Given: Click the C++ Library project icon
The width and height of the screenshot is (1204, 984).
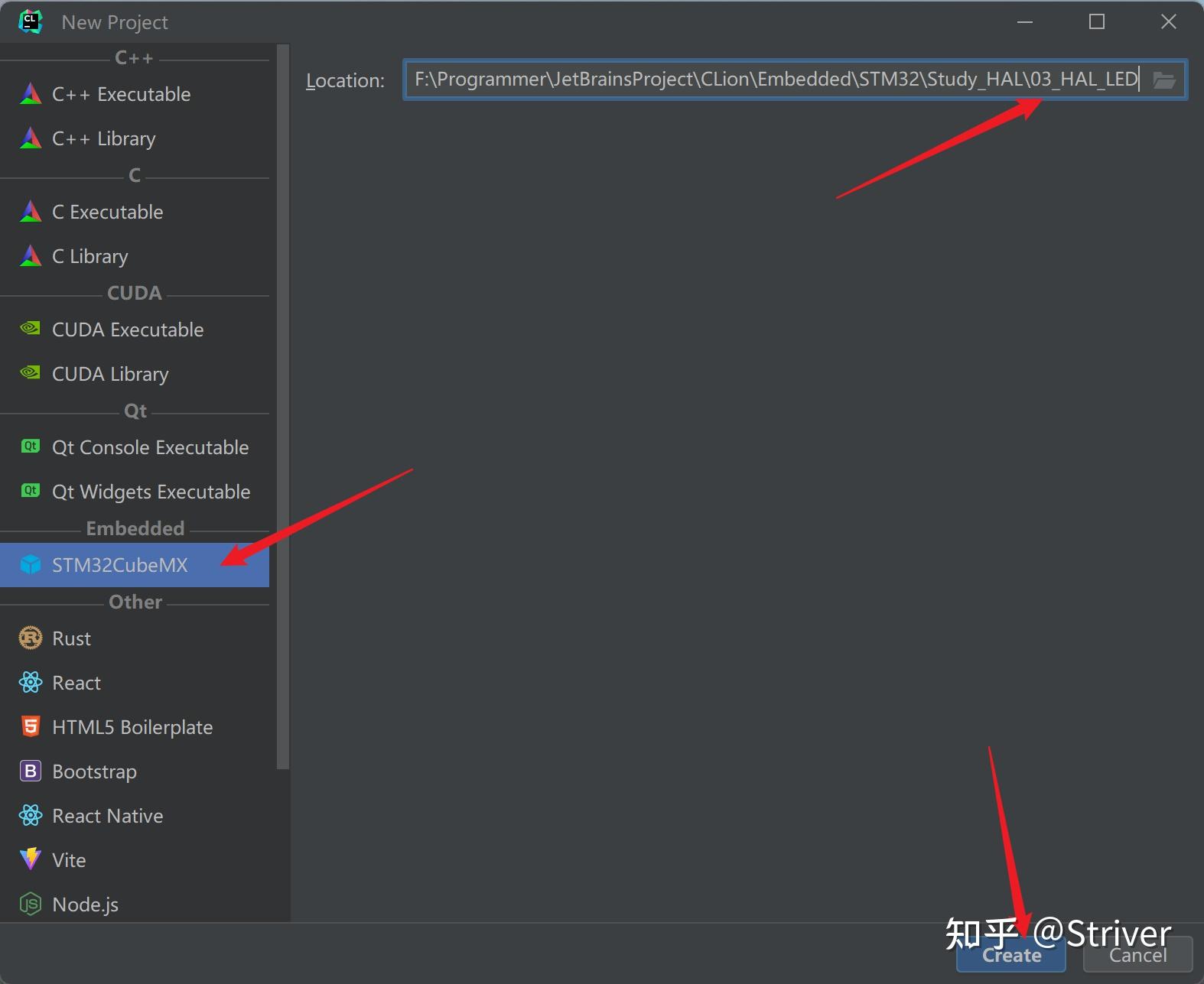Looking at the screenshot, I should pos(31,138).
